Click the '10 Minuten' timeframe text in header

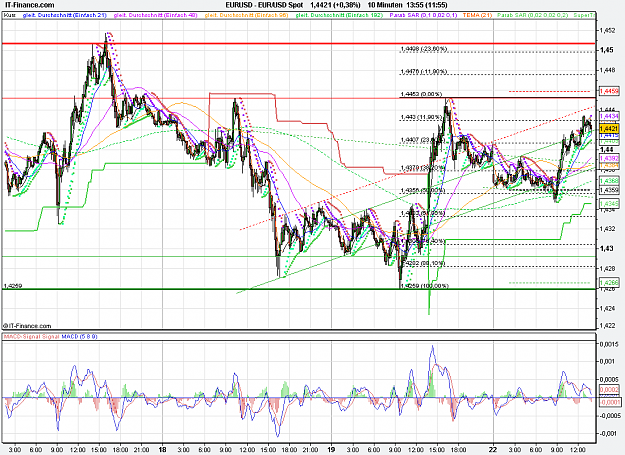tap(385, 5)
